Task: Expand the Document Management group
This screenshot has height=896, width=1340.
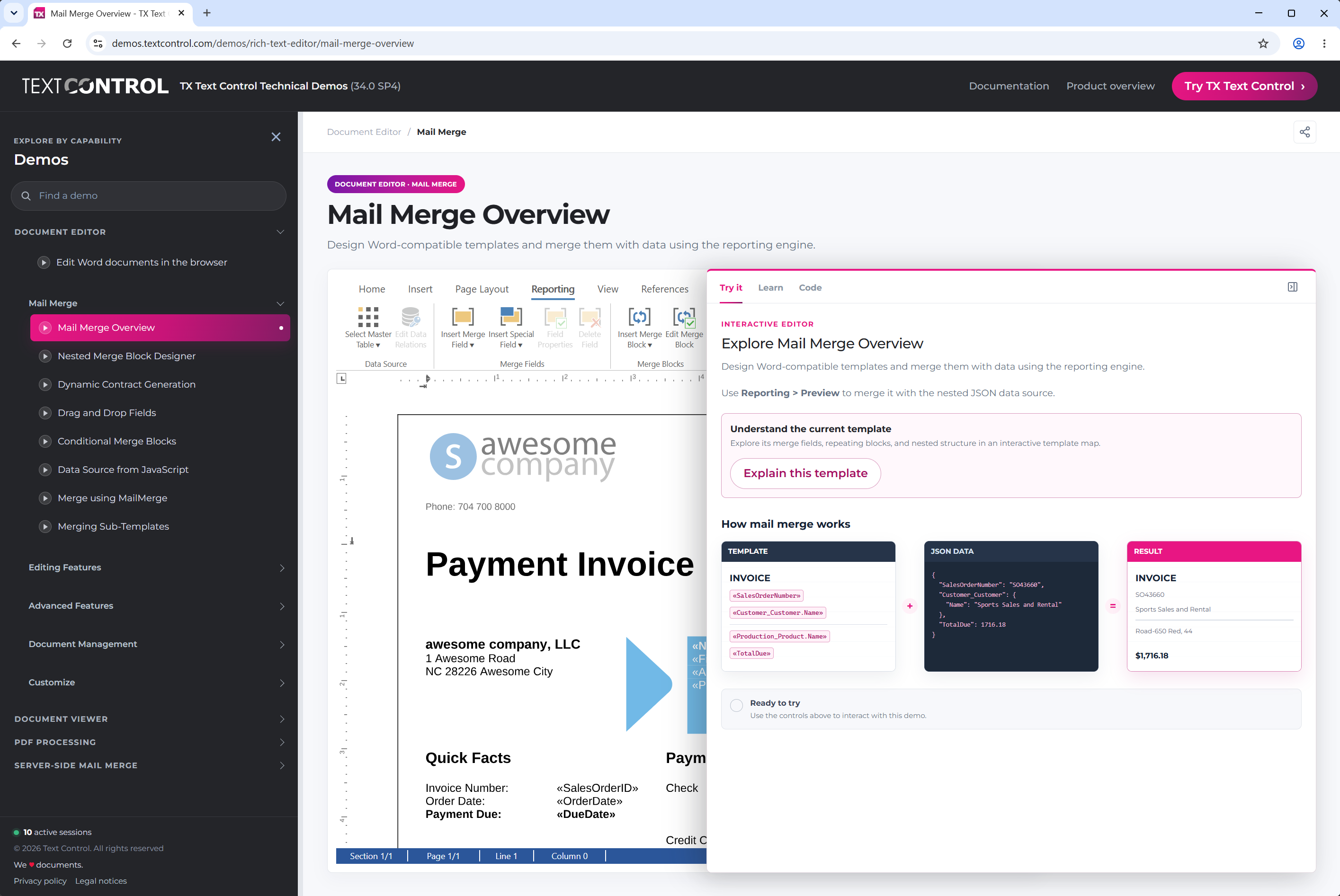Action: click(282, 645)
